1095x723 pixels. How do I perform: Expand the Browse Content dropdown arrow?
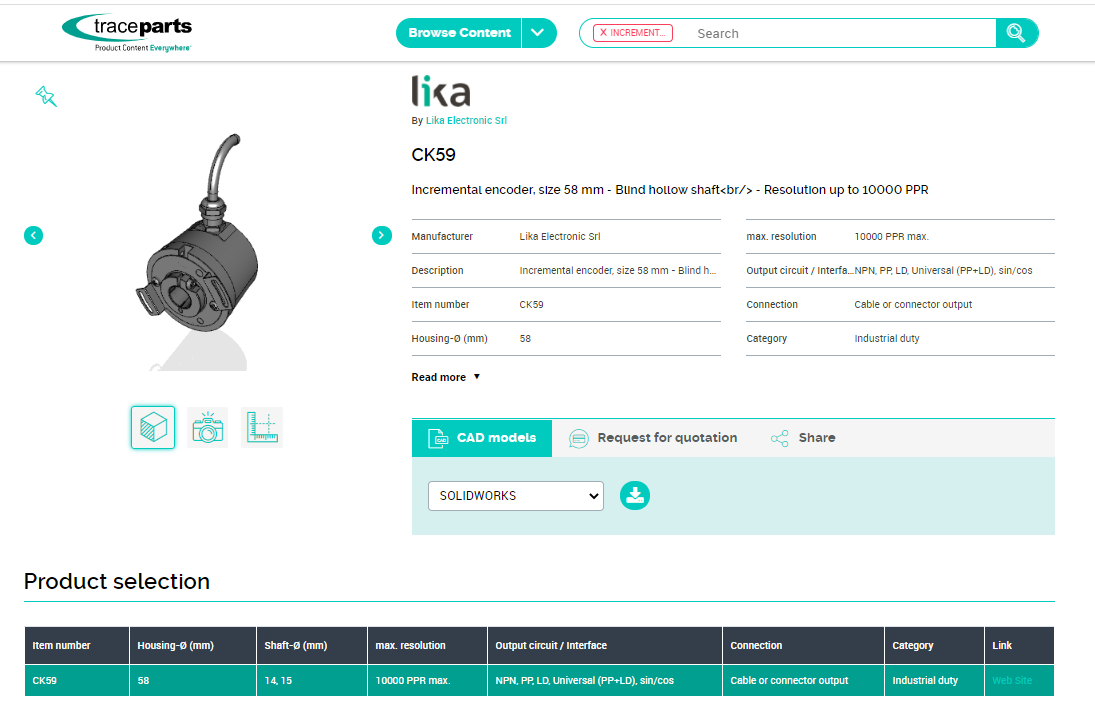(x=538, y=33)
